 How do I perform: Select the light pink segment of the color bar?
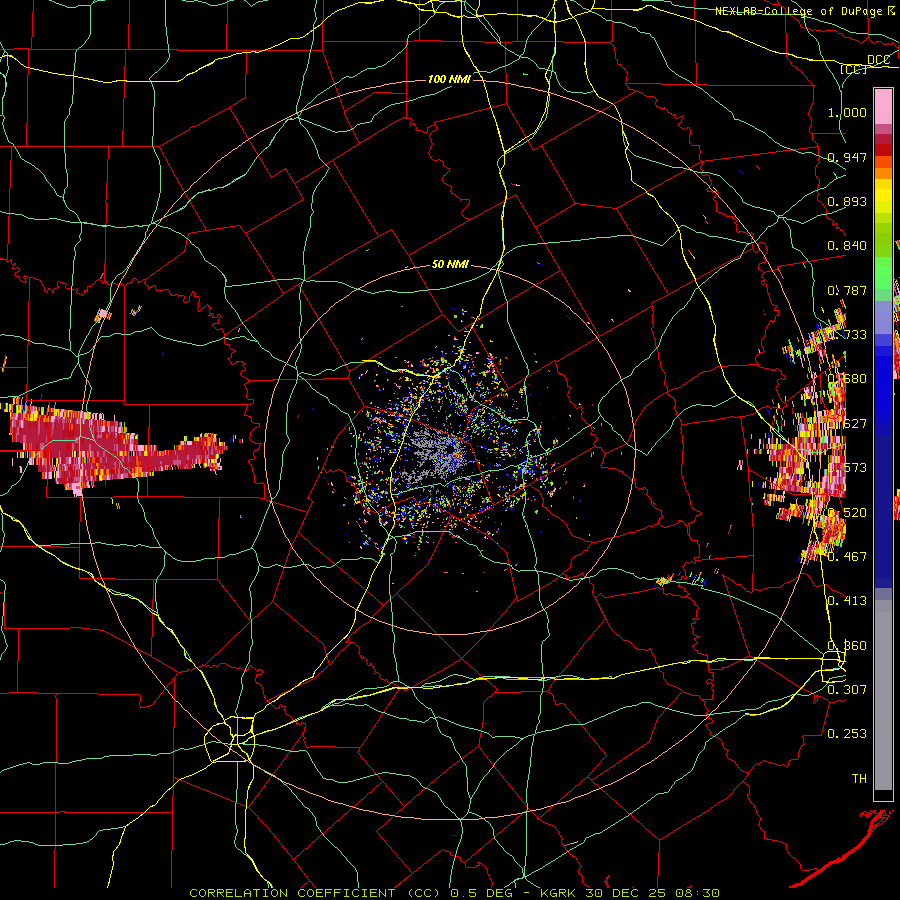pyautogui.click(x=883, y=106)
